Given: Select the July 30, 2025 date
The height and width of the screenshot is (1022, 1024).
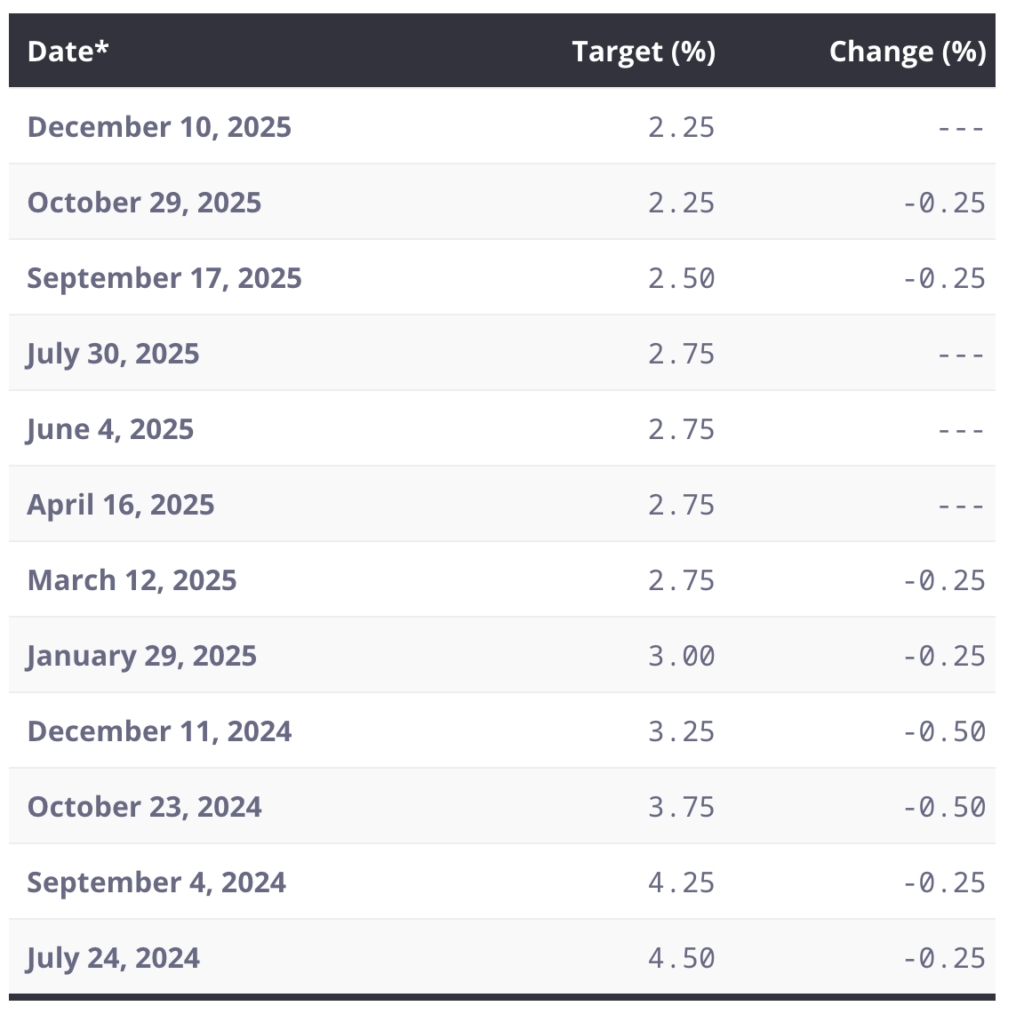Looking at the screenshot, I should tap(113, 354).
